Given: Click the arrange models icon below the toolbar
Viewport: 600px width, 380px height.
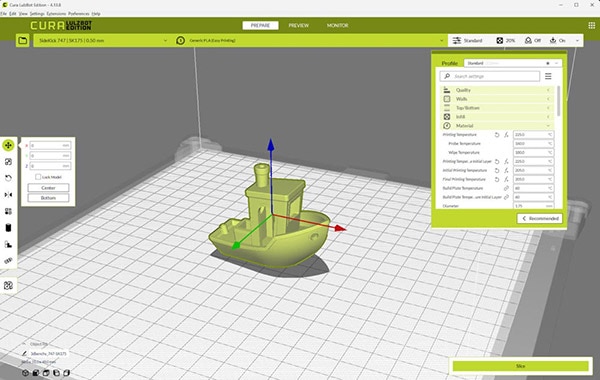Looking at the screenshot, I should point(8,285).
